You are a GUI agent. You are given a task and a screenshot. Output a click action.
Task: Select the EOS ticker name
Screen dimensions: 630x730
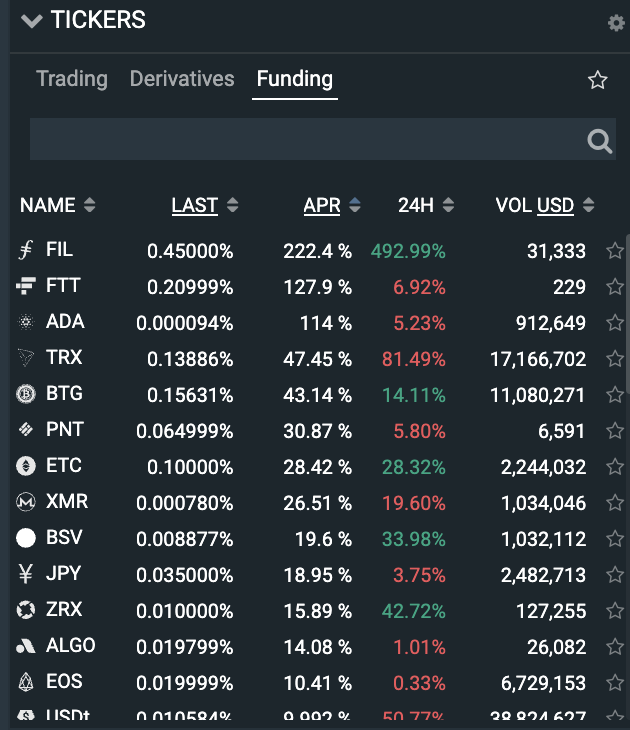64,682
